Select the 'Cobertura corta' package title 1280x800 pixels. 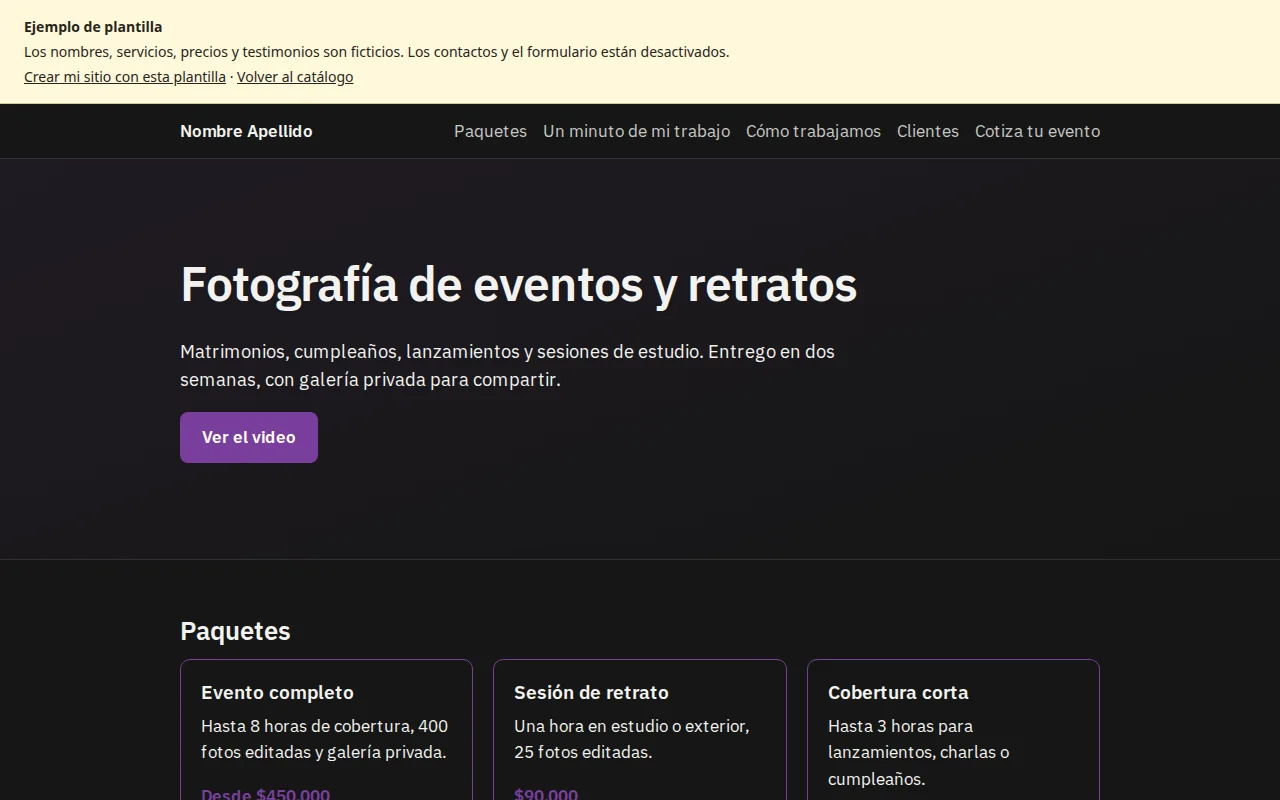898,692
